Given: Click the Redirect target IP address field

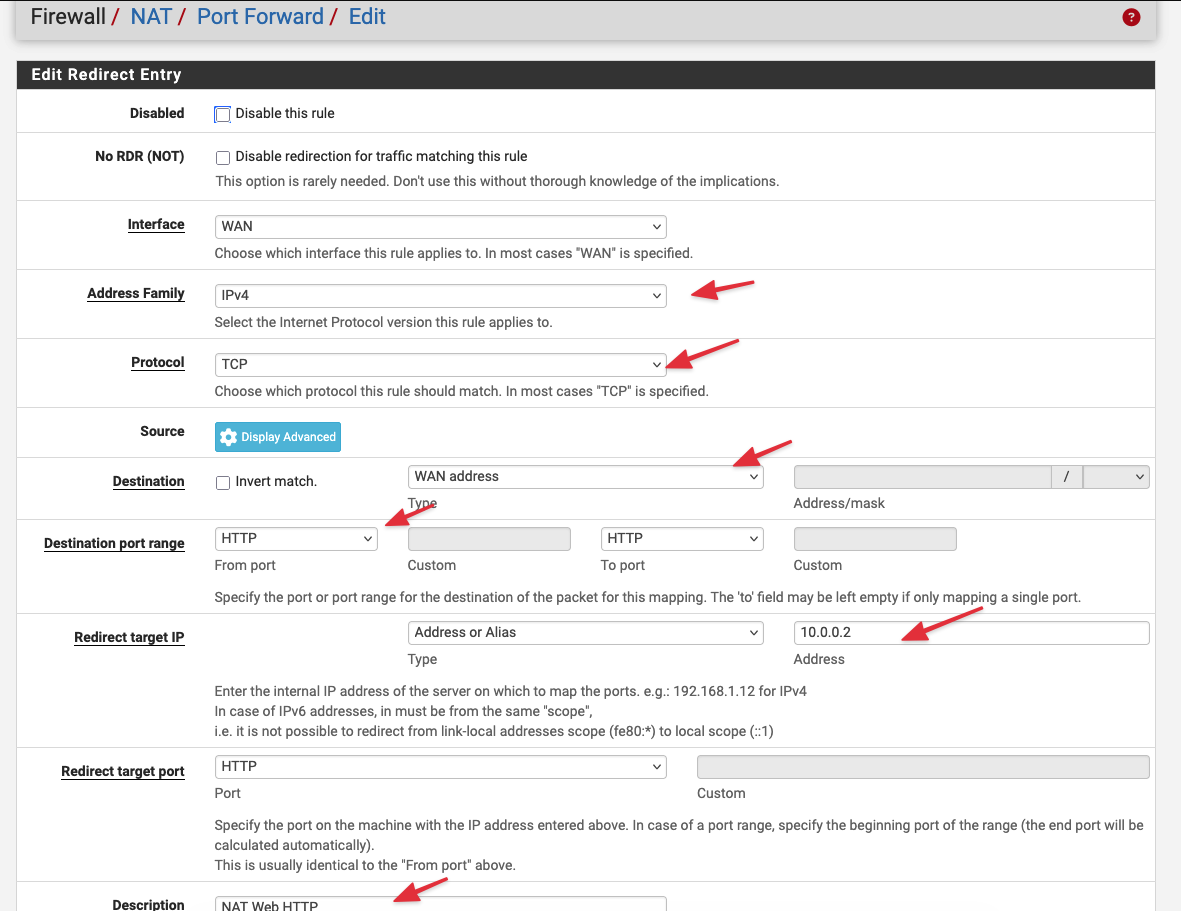Looking at the screenshot, I should pos(971,633).
